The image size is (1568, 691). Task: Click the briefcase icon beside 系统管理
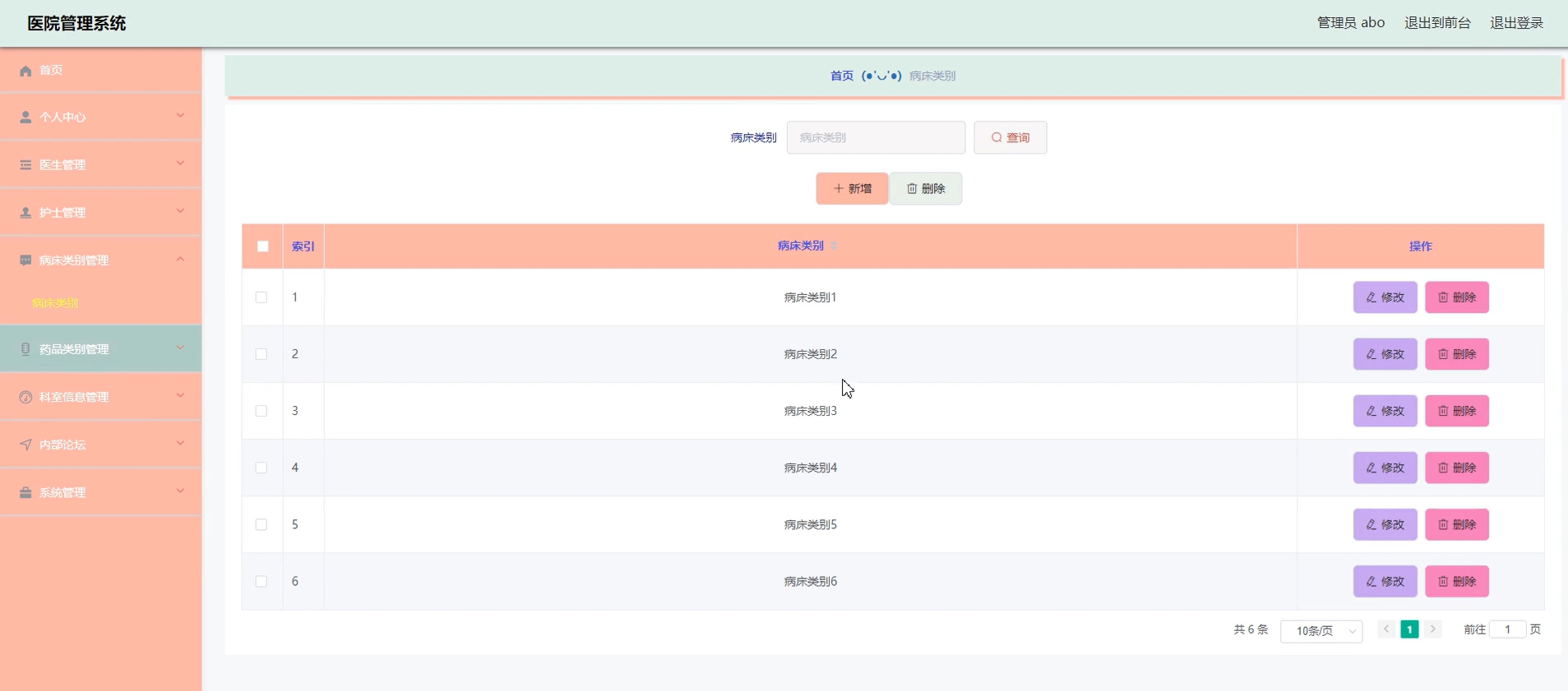click(25, 493)
